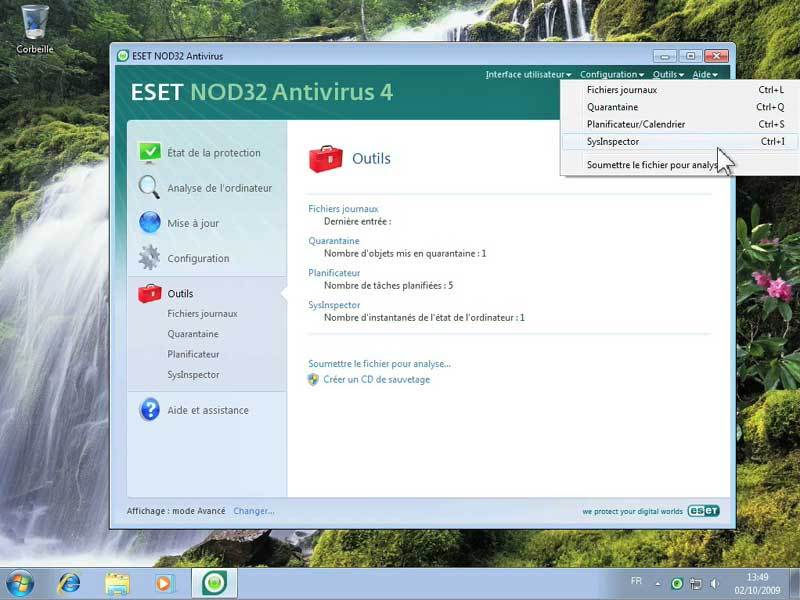Select Quarantaine in the Outils dropdown menu
Screen dimensions: 800x600
click(680, 107)
